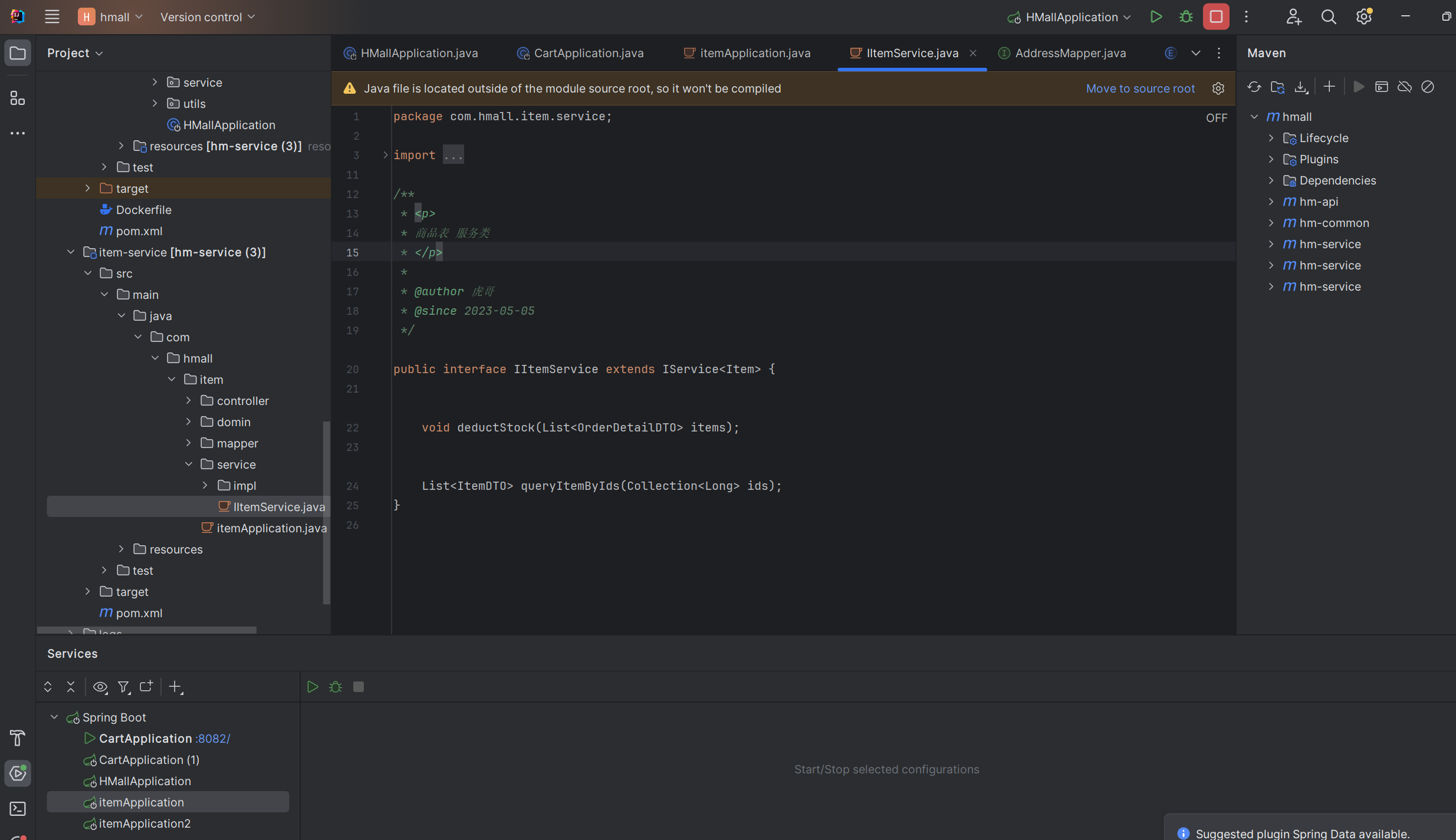Expand Maven hm-api module

pyautogui.click(x=1271, y=202)
